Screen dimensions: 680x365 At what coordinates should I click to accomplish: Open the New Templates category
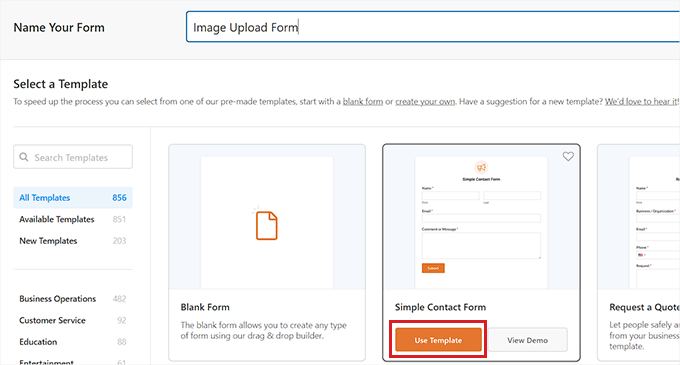[x=73, y=241]
